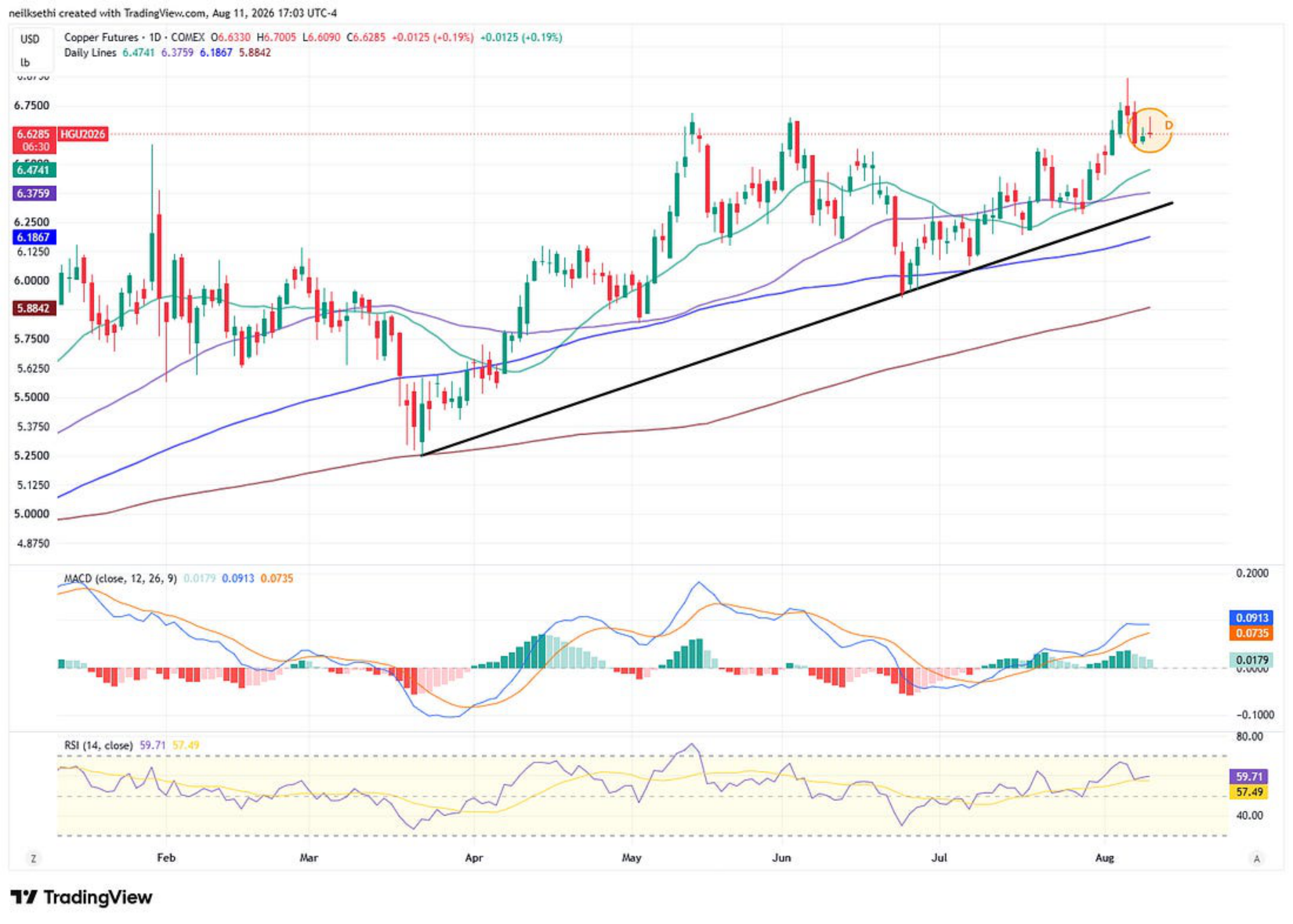
Task: Click the Mar label on time axis
Action: (x=309, y=858)
